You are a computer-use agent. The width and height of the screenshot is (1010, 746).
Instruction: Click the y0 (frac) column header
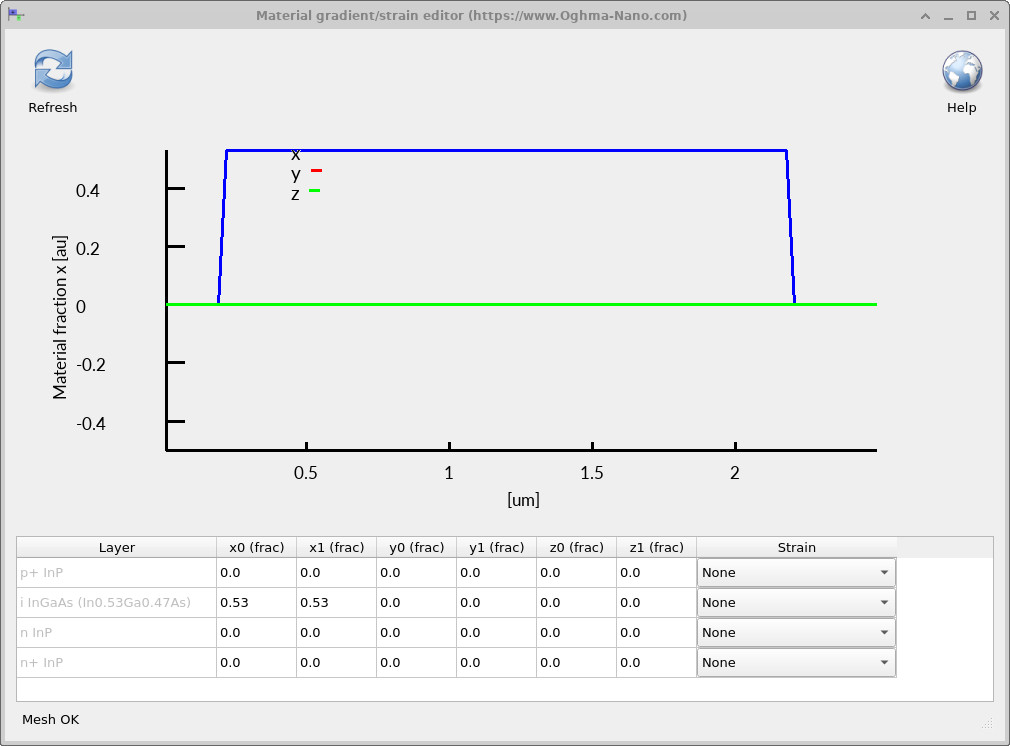coord(416,548)
